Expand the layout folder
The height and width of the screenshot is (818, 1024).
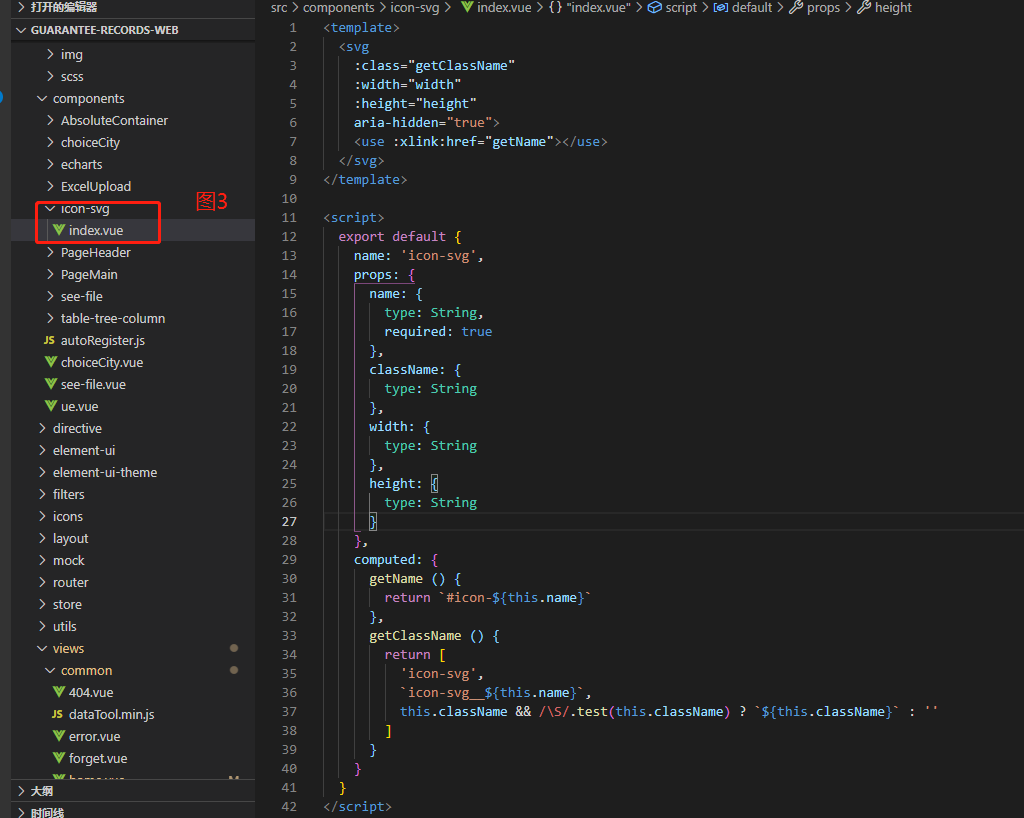(42, 538)
